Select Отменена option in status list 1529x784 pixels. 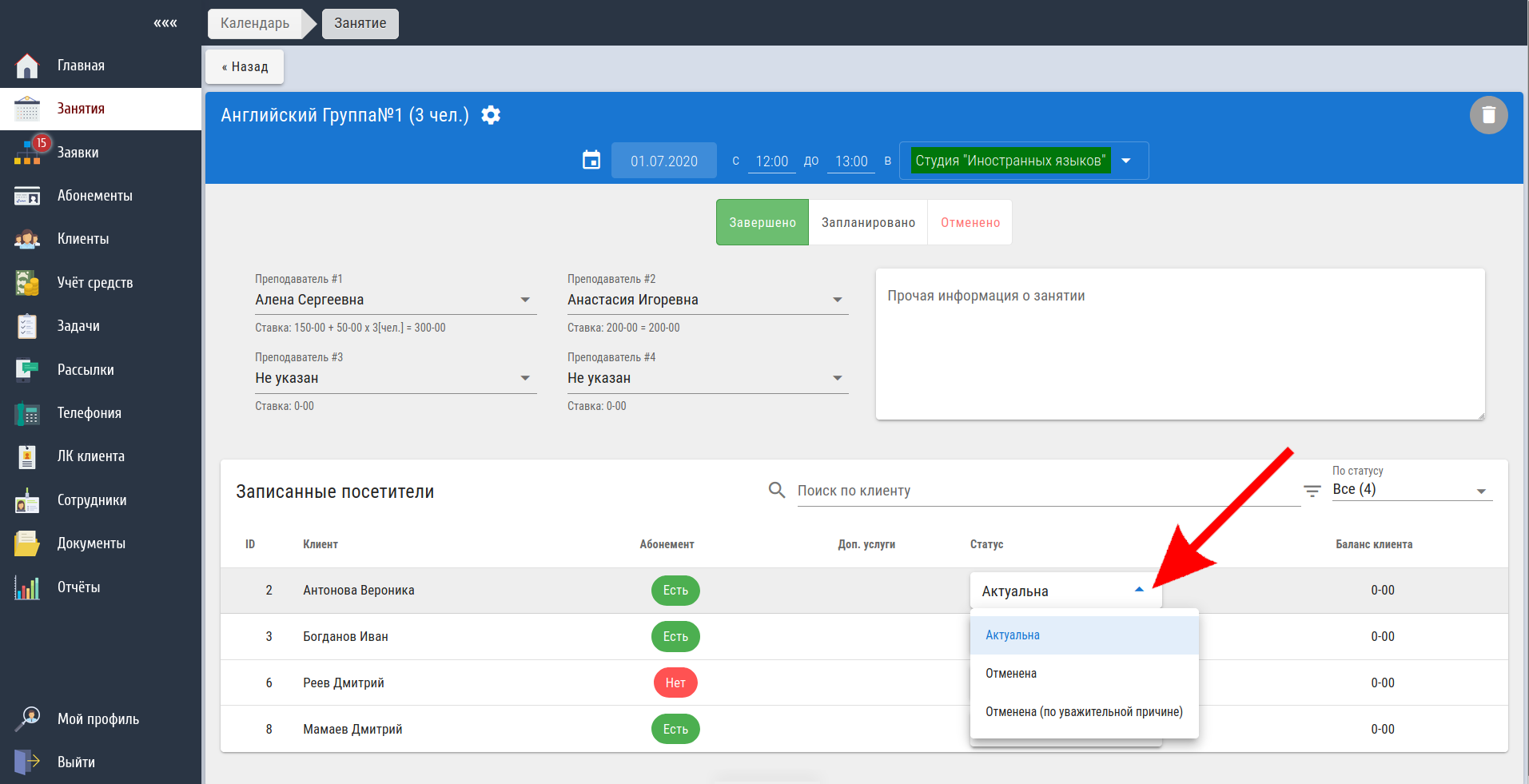(1085, 674)
